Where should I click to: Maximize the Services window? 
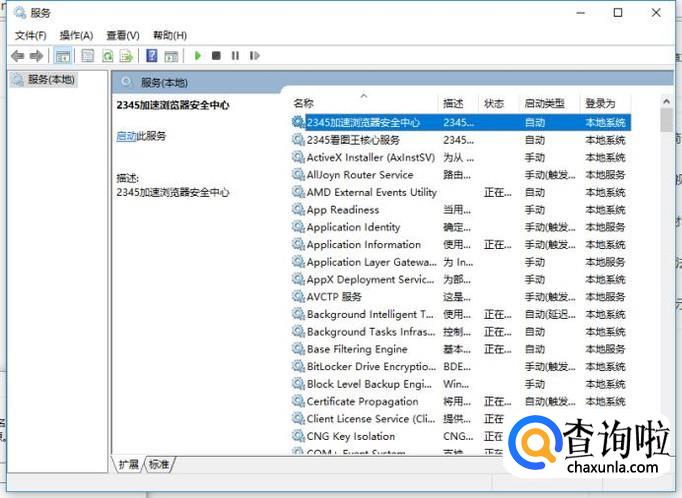tap(618, 13)
